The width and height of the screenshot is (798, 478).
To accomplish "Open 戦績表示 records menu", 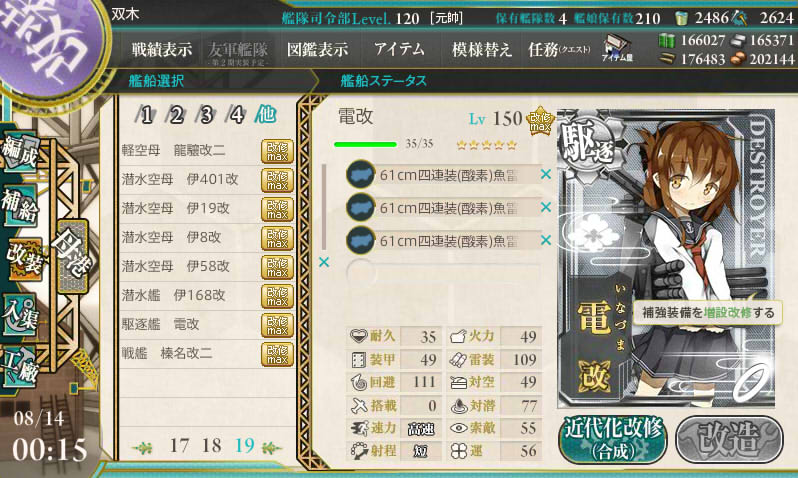I will point(162,50).
